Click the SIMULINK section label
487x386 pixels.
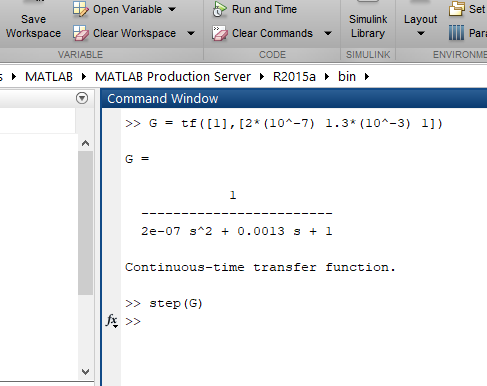pyautogui.click(x=368, y=54)
